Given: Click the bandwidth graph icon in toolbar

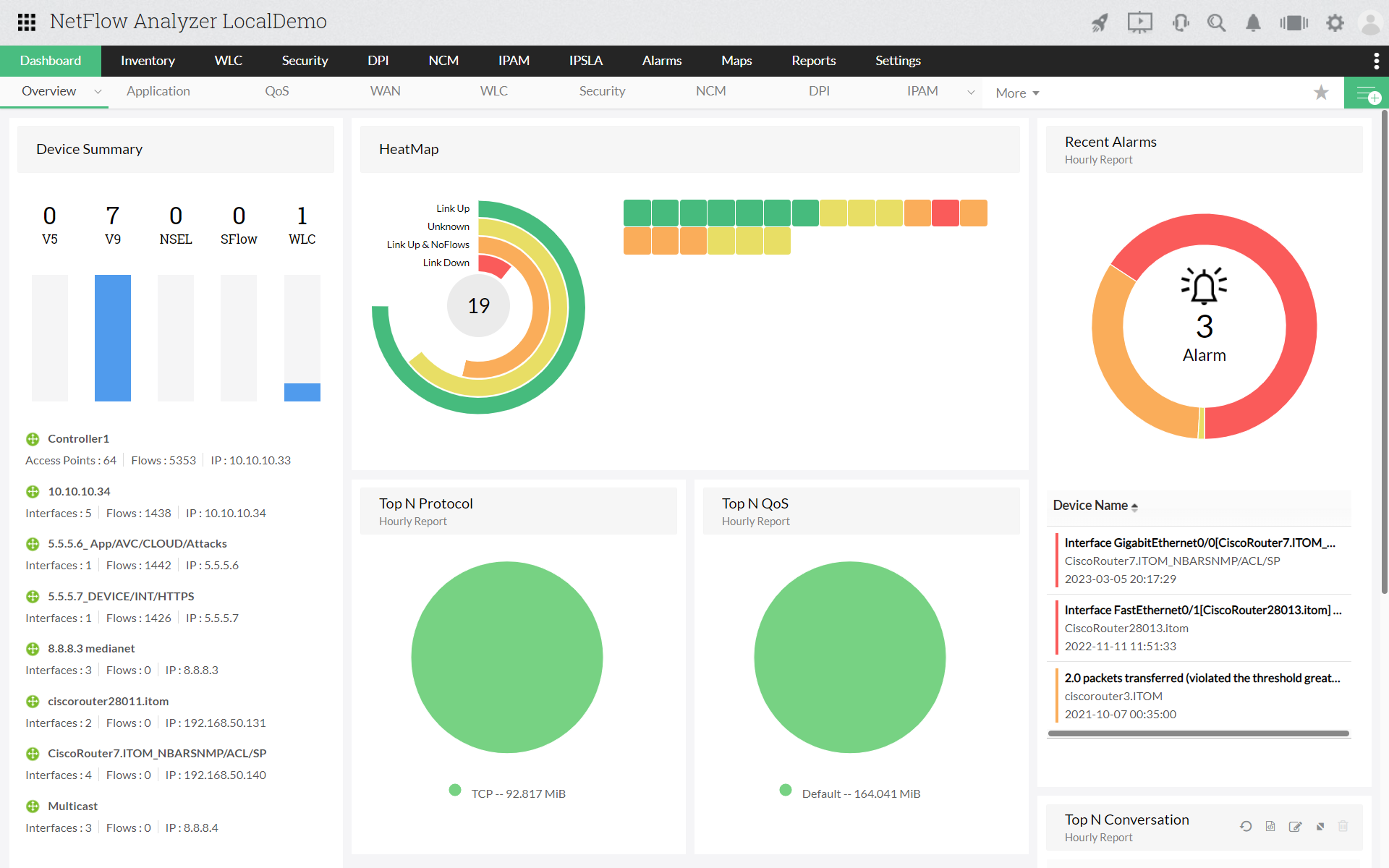Looking at the screenshot, I should coord(1293,20).
